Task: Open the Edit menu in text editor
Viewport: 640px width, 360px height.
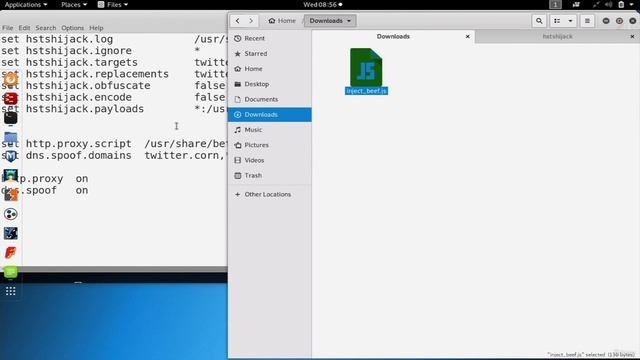Action: point(24,28)
